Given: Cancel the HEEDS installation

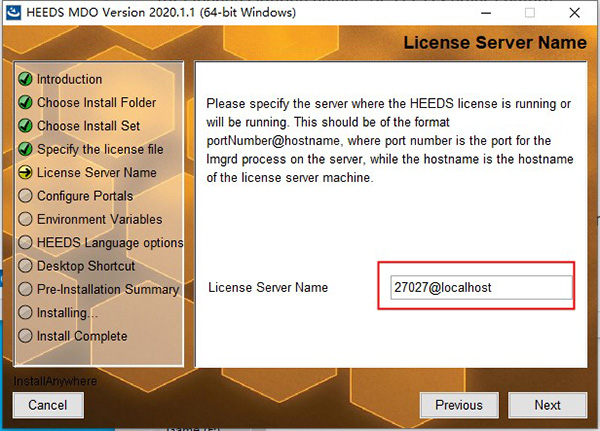Looking at the screenshot, I should 48,405.
